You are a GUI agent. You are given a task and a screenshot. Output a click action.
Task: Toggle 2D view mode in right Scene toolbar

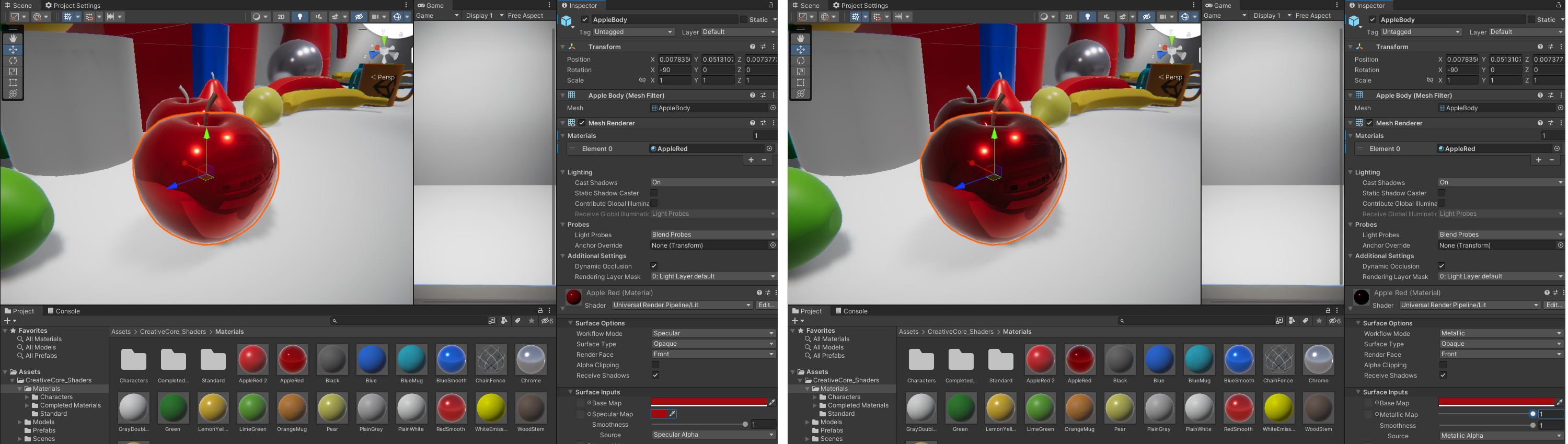coord(1068,16)
